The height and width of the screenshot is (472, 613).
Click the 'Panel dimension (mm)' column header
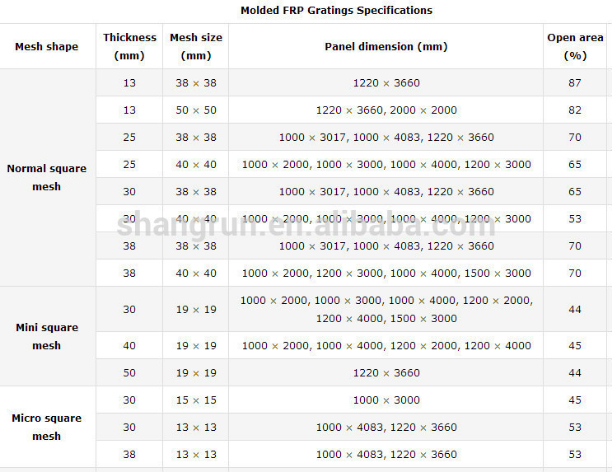[386, 47]
